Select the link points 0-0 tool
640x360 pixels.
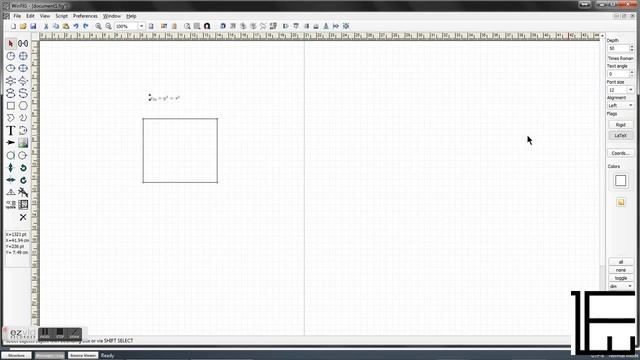click(23, 43)
